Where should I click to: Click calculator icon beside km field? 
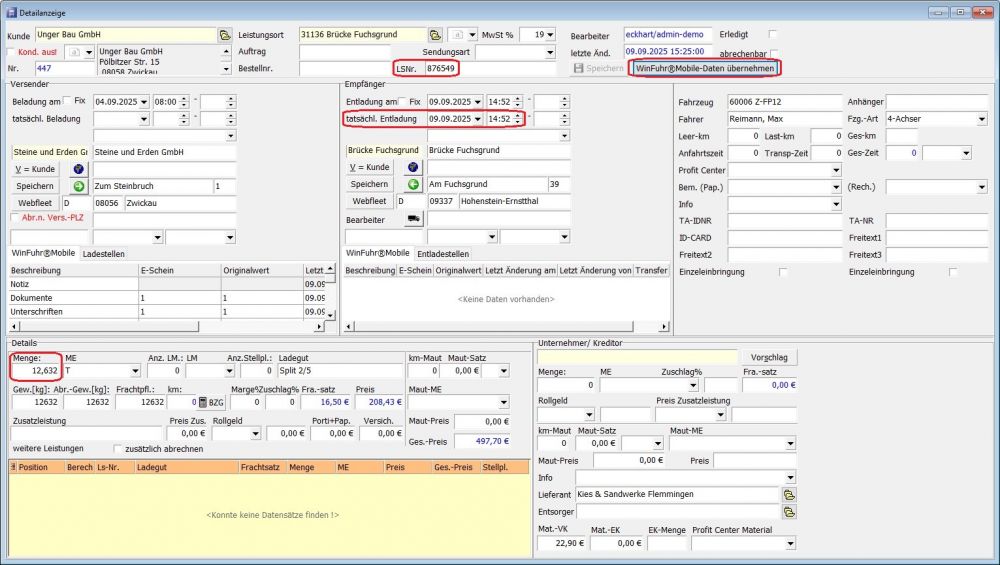201,402
